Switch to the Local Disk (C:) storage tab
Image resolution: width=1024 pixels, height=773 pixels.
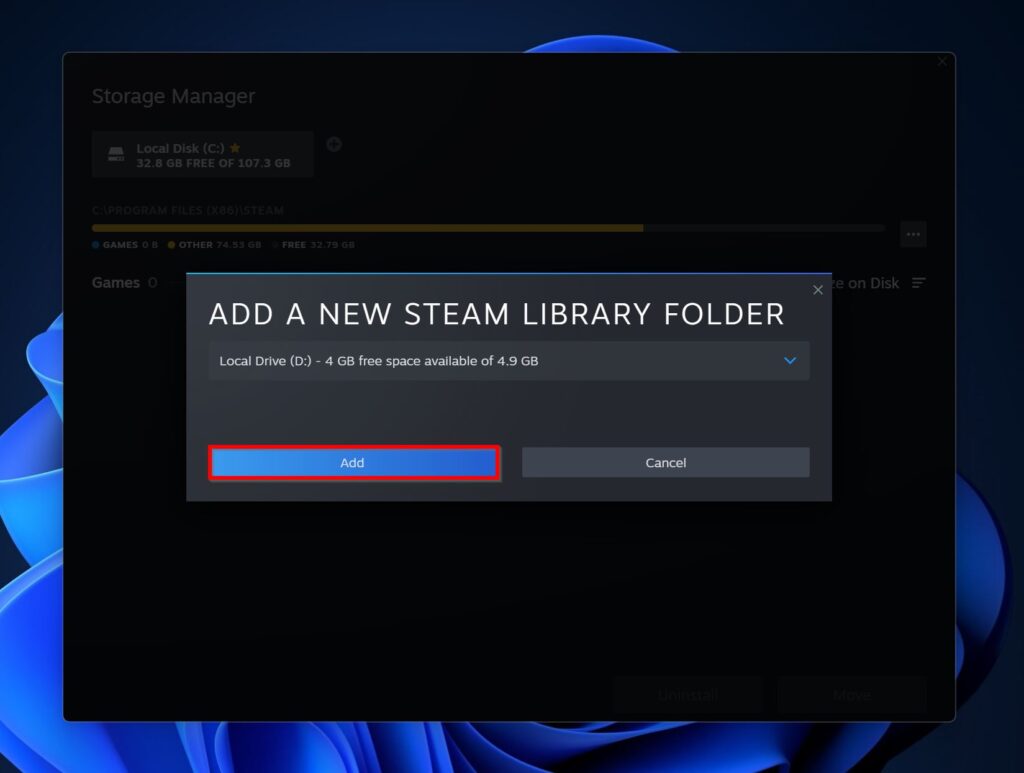[203, 153]
